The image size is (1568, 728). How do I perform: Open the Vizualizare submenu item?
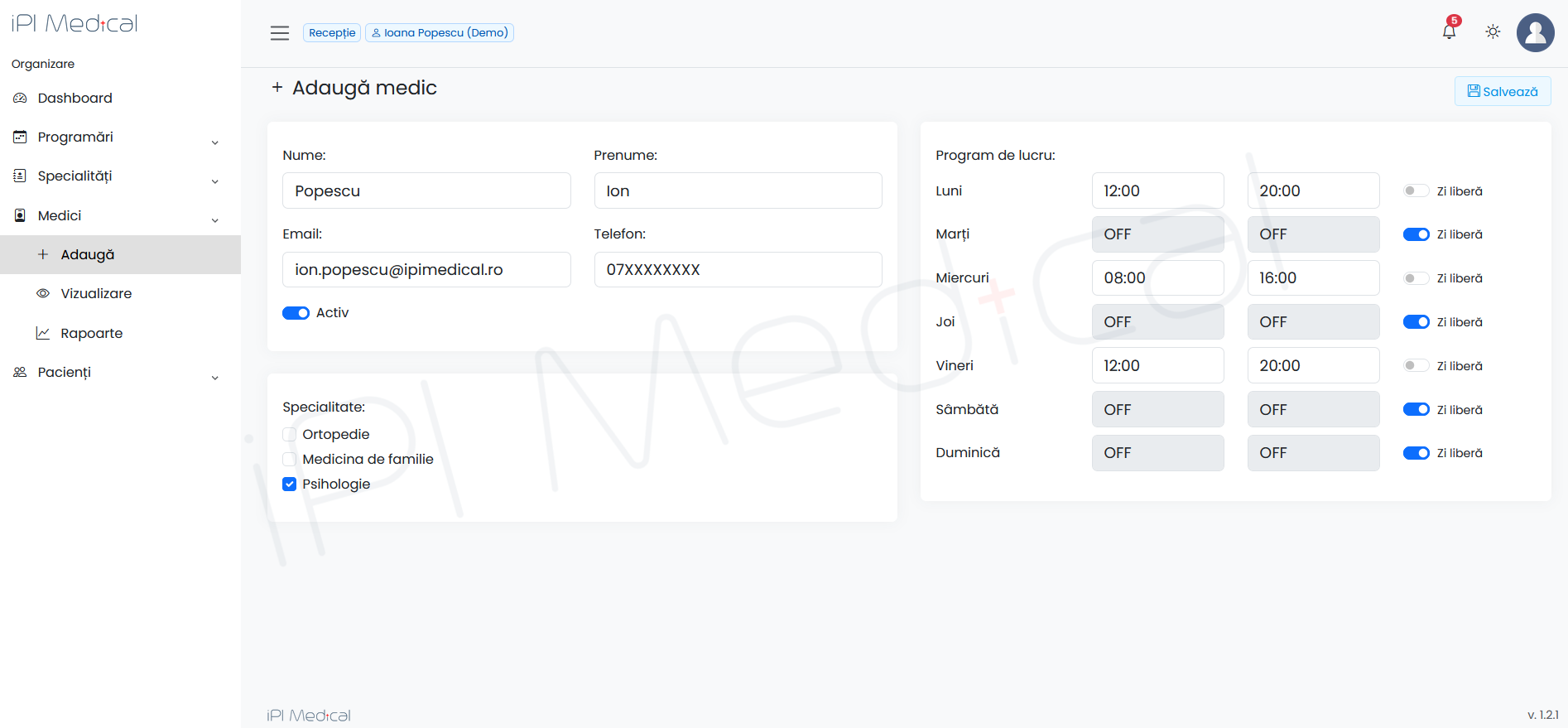96,293
